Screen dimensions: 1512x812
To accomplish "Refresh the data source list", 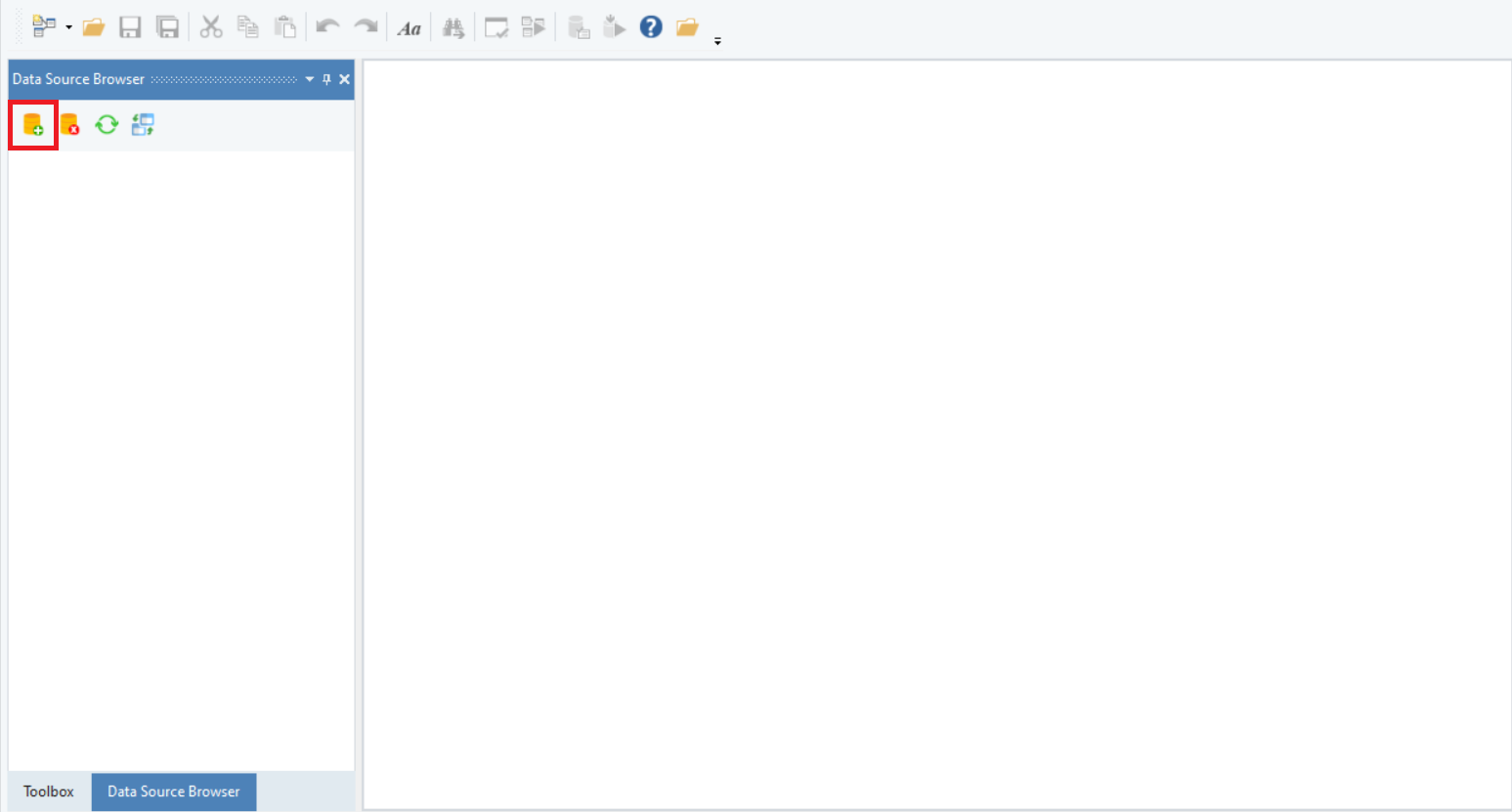I will pyautogui.click(x=107, y=125).
